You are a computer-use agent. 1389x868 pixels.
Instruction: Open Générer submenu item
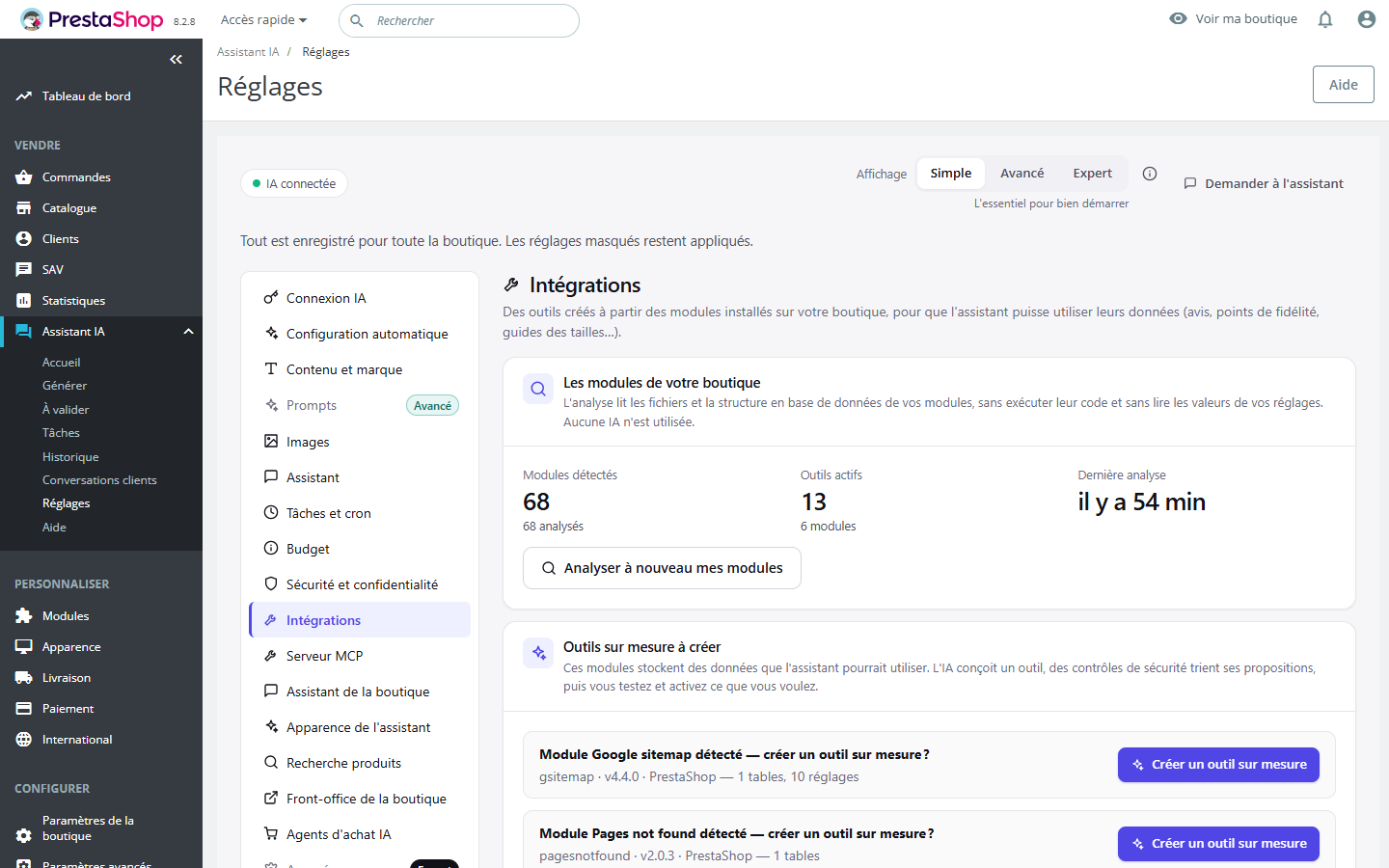pos(65,386)
